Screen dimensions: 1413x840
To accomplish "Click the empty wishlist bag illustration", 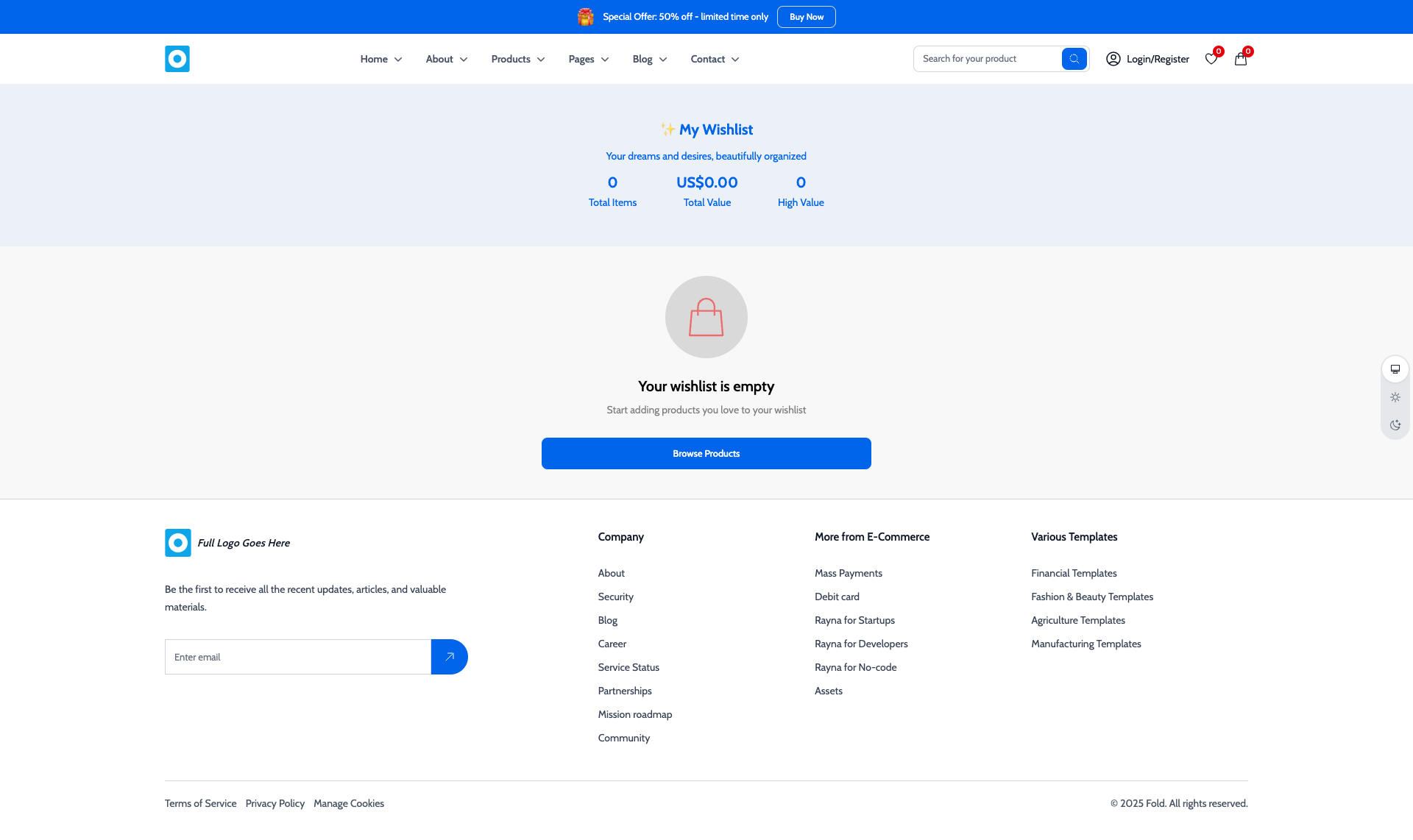I will coord(706,317).
